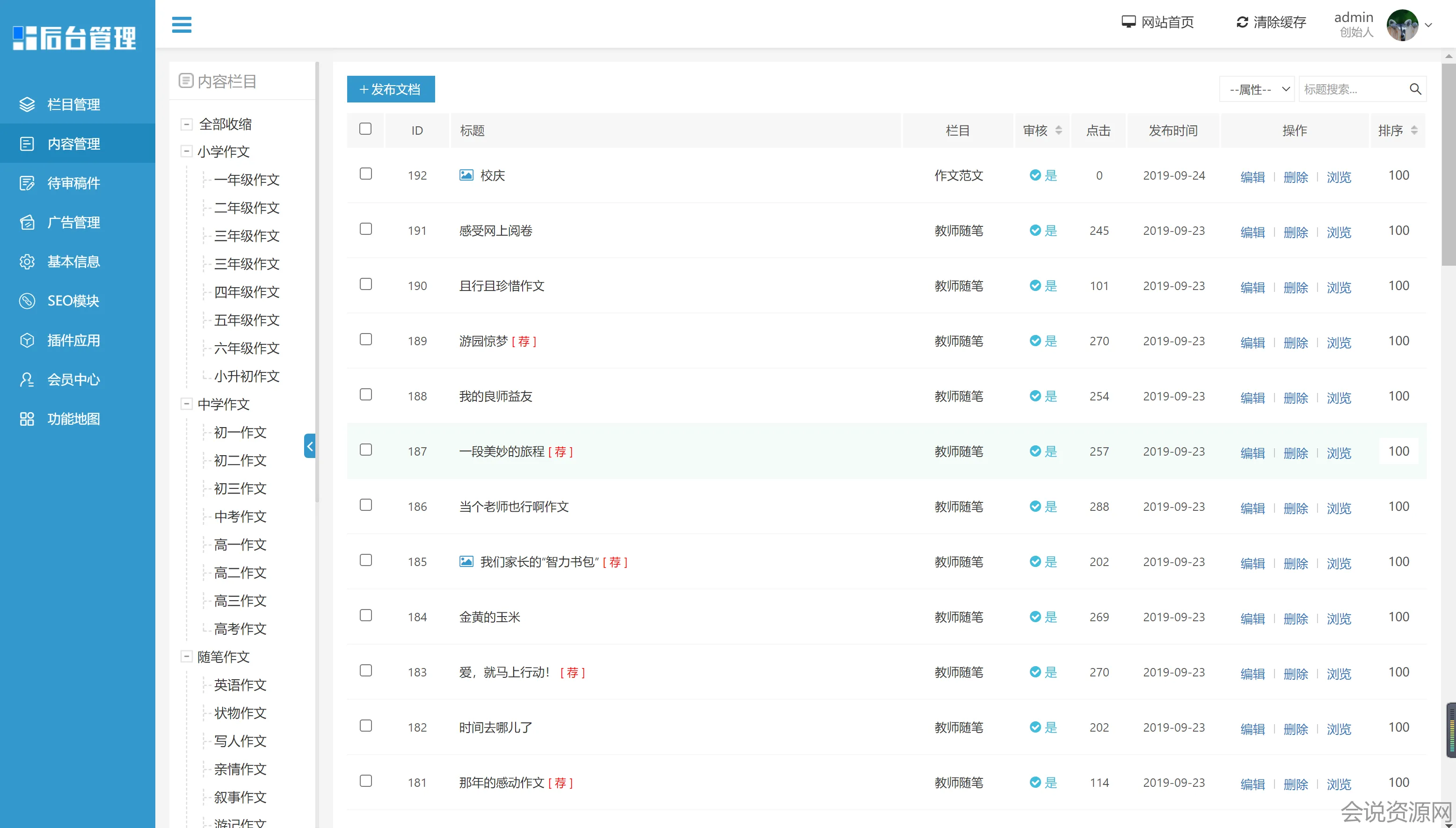Click the 审核 column sort arrows

click(1058, 130)
